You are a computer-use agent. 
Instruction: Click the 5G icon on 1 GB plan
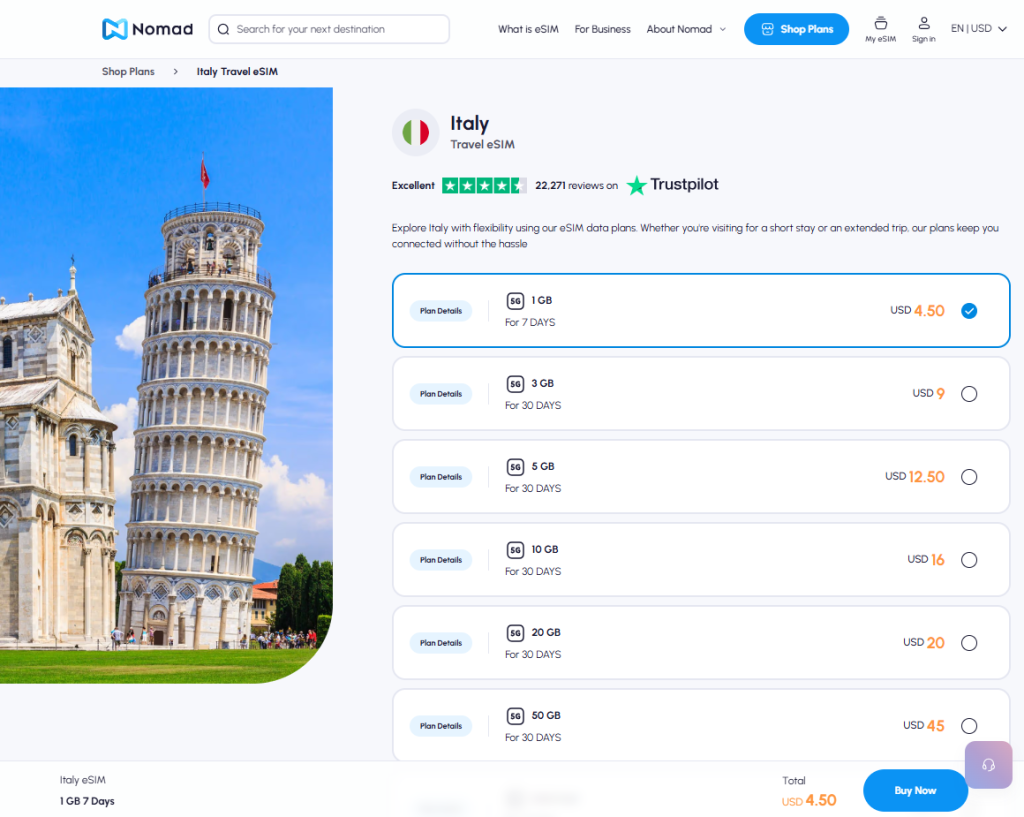pyautogui.click(x=515, y=300)
